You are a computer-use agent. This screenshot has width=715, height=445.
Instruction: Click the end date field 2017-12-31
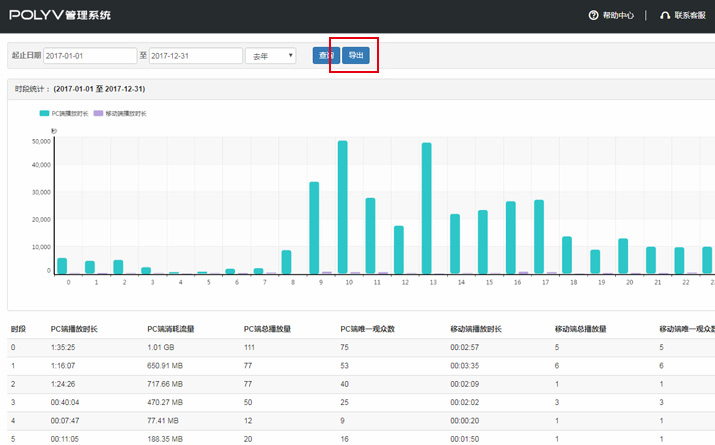click(195, 56)
